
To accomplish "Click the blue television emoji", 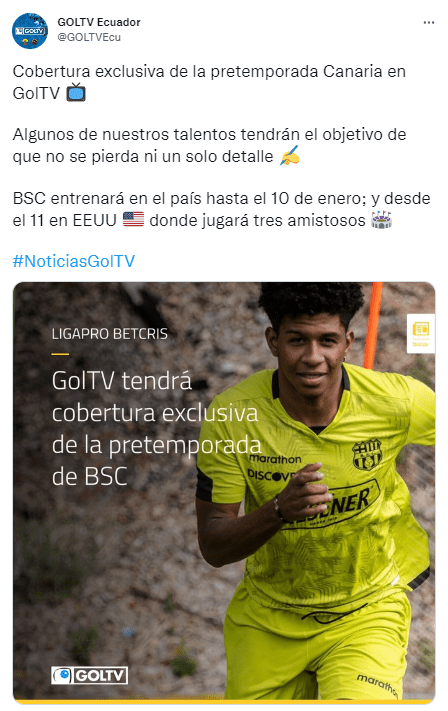I will click(76, 93).
